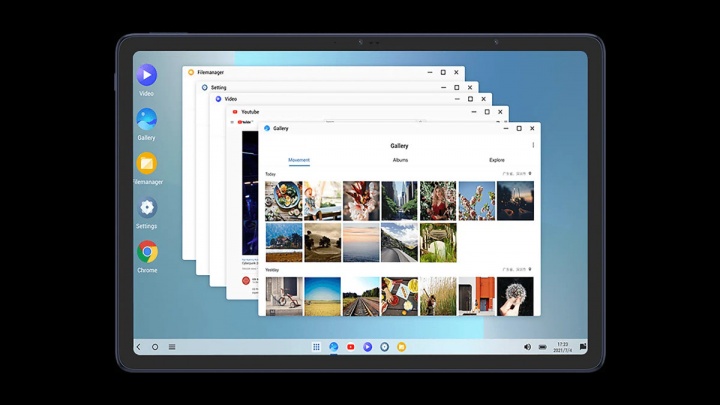Viewport: 720px width, 405px height.
Task: Bring the Filemanager window to front via title bar
Action: 300,72
